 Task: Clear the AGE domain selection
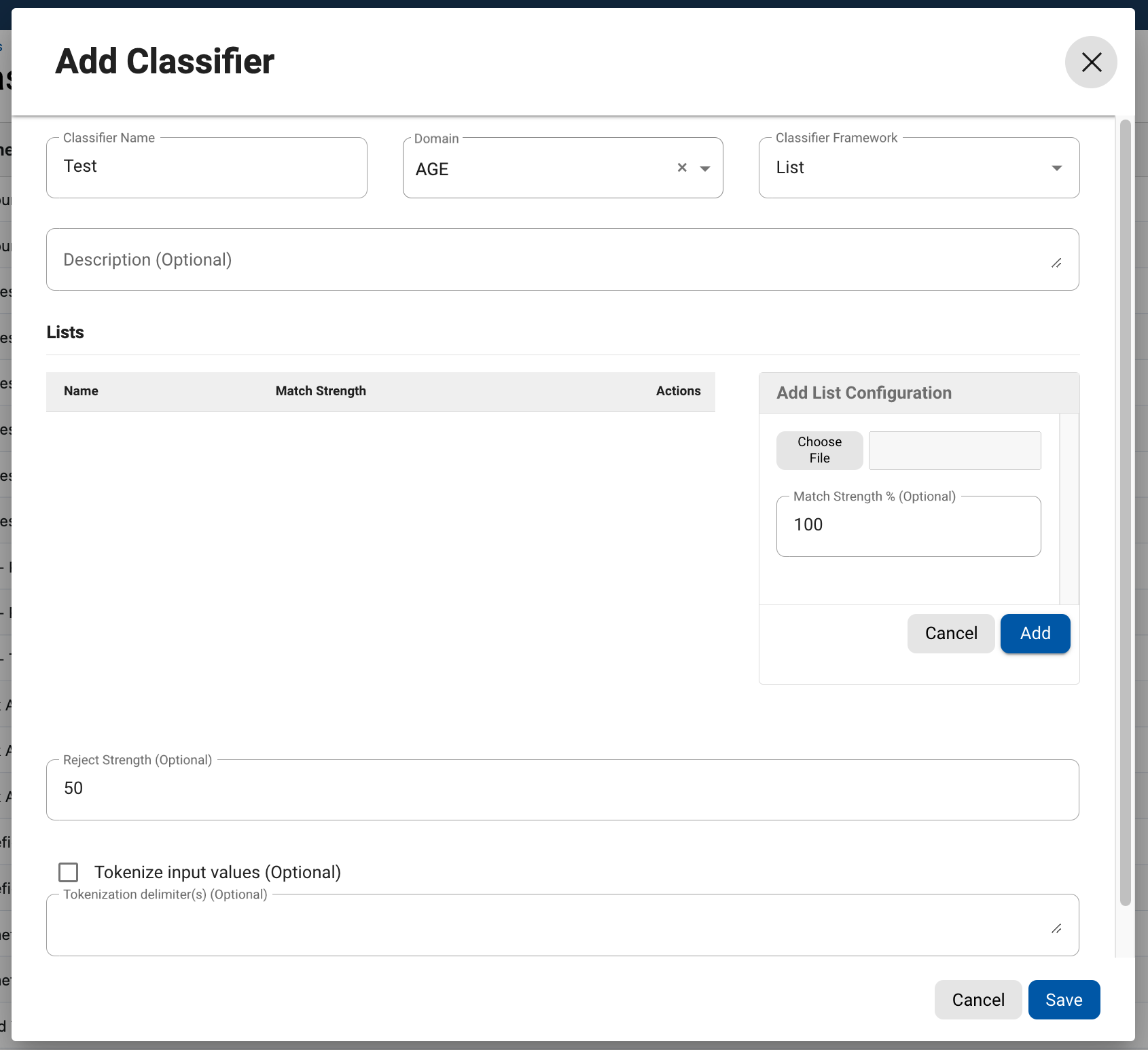click(x=682, y=168)
